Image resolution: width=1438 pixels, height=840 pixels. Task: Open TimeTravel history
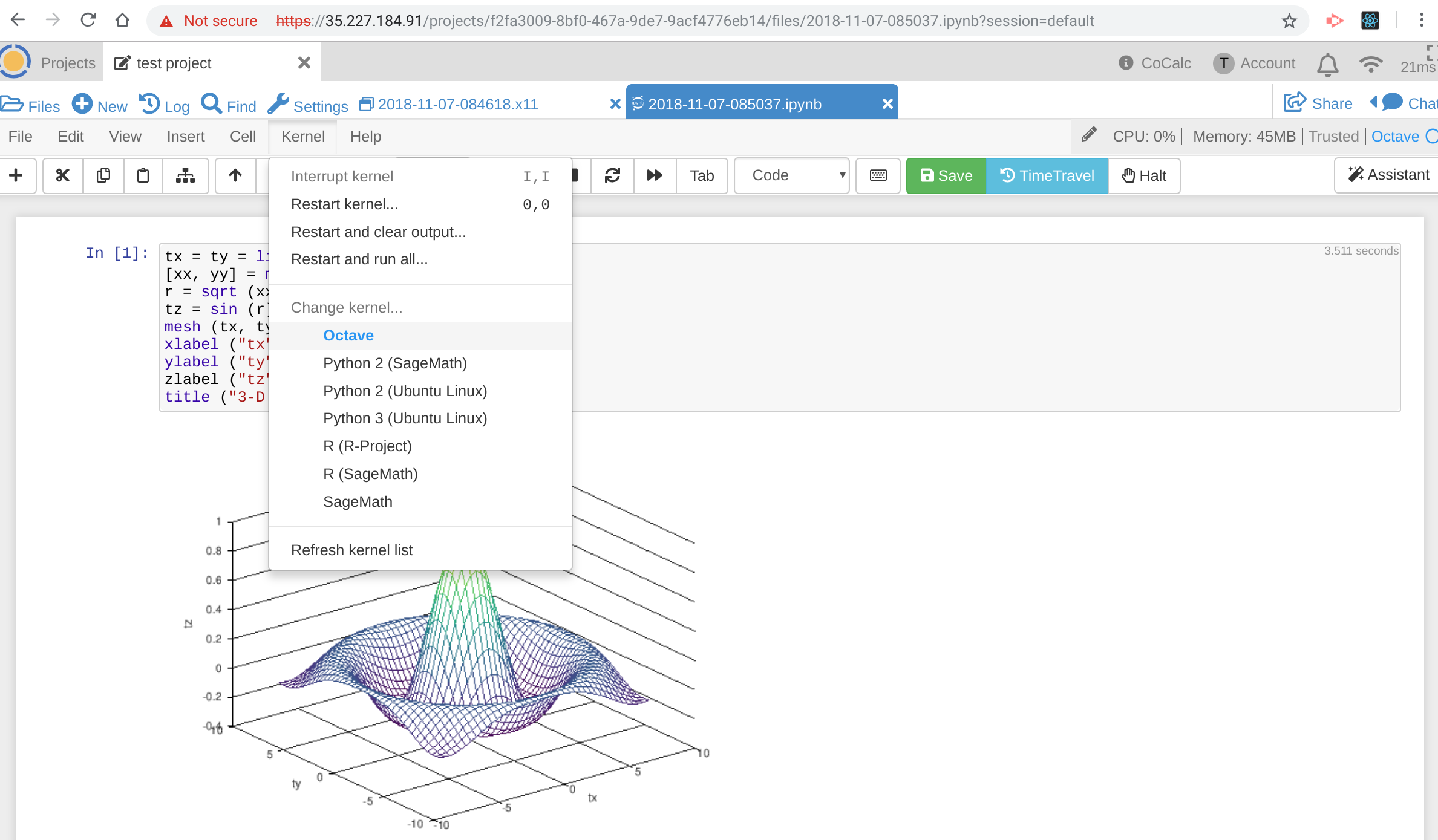coord(1047,175)
